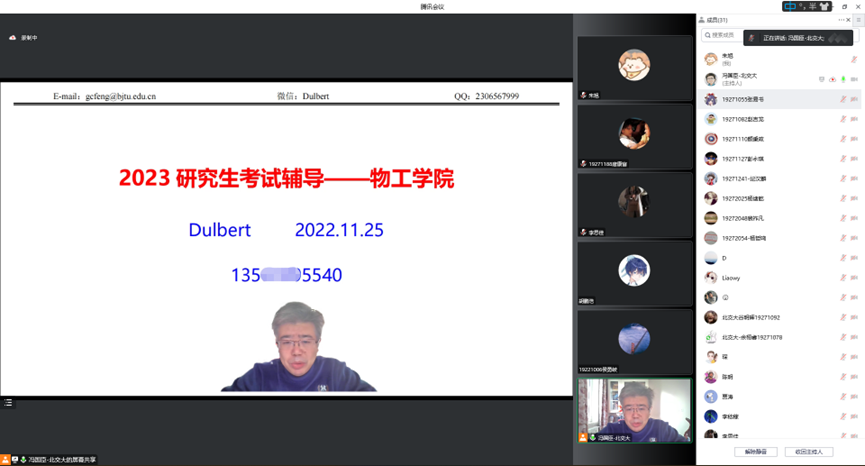Expand the 成员(31) members panel header
The height and width of the screenshot is (466, 865).
717,20
